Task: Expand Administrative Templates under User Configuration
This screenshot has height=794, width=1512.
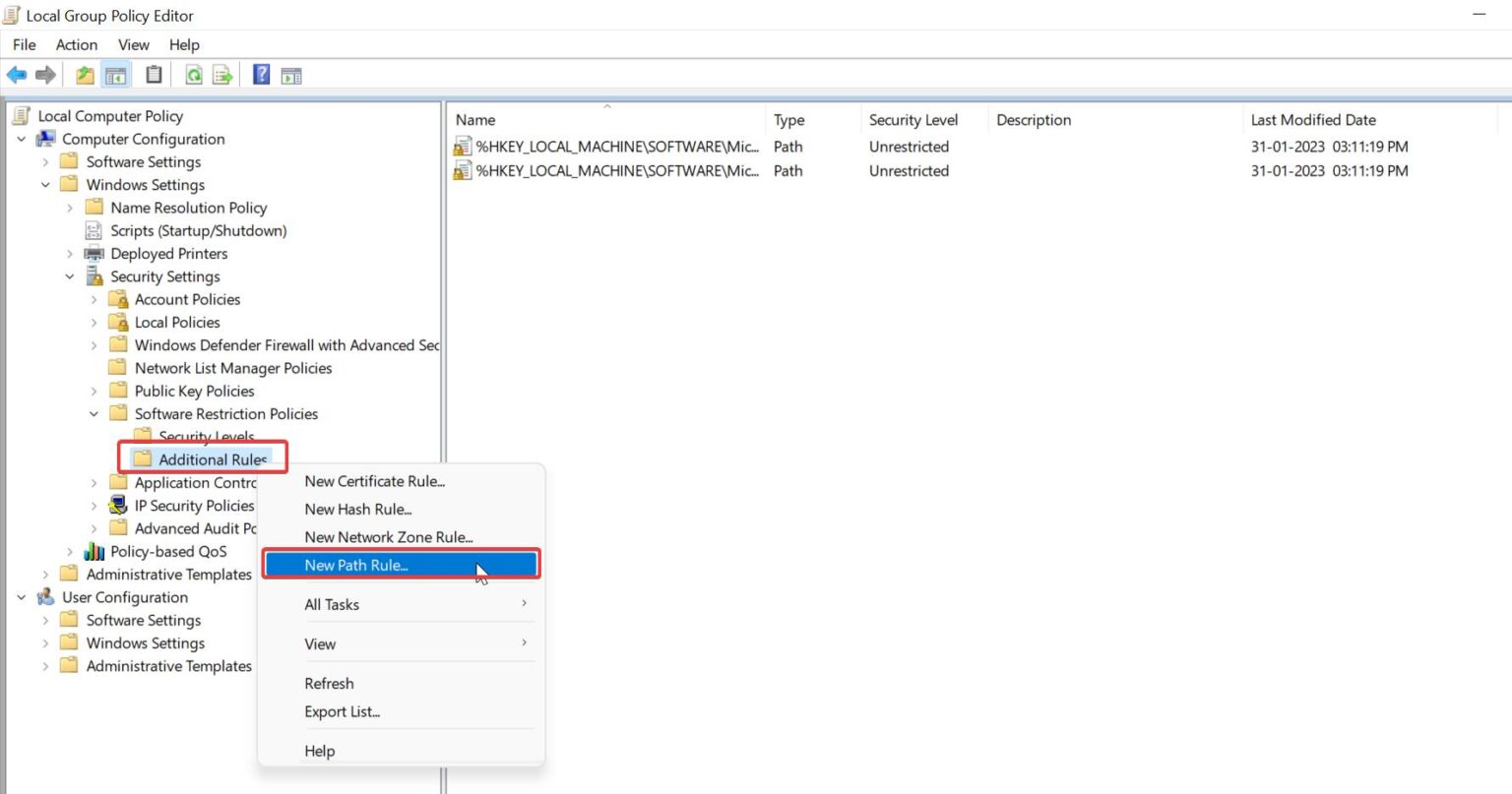Action: pyautogui.click(x=45, y=666)
